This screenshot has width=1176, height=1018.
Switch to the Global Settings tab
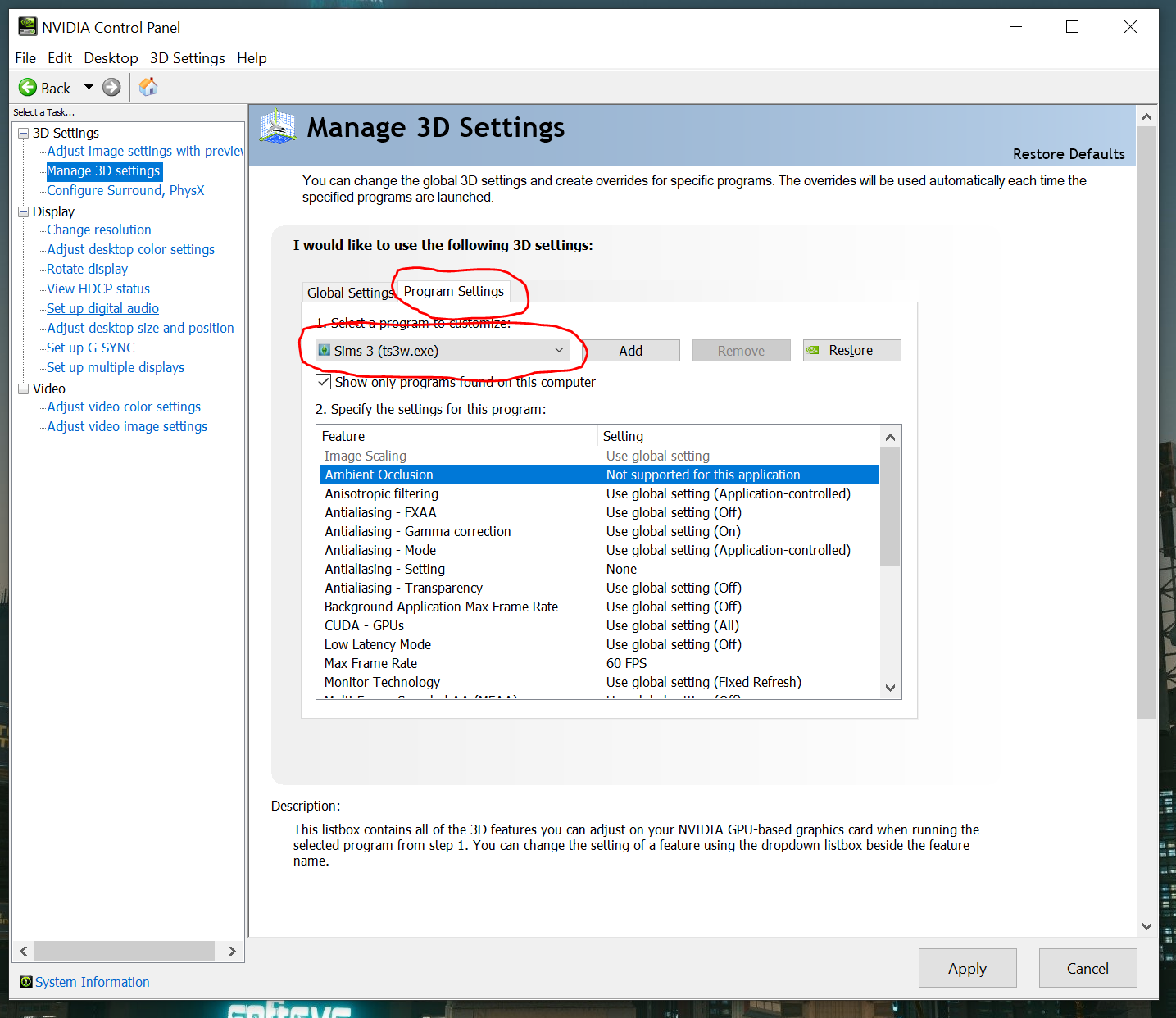pyautogui.click(x=350, y=293)
